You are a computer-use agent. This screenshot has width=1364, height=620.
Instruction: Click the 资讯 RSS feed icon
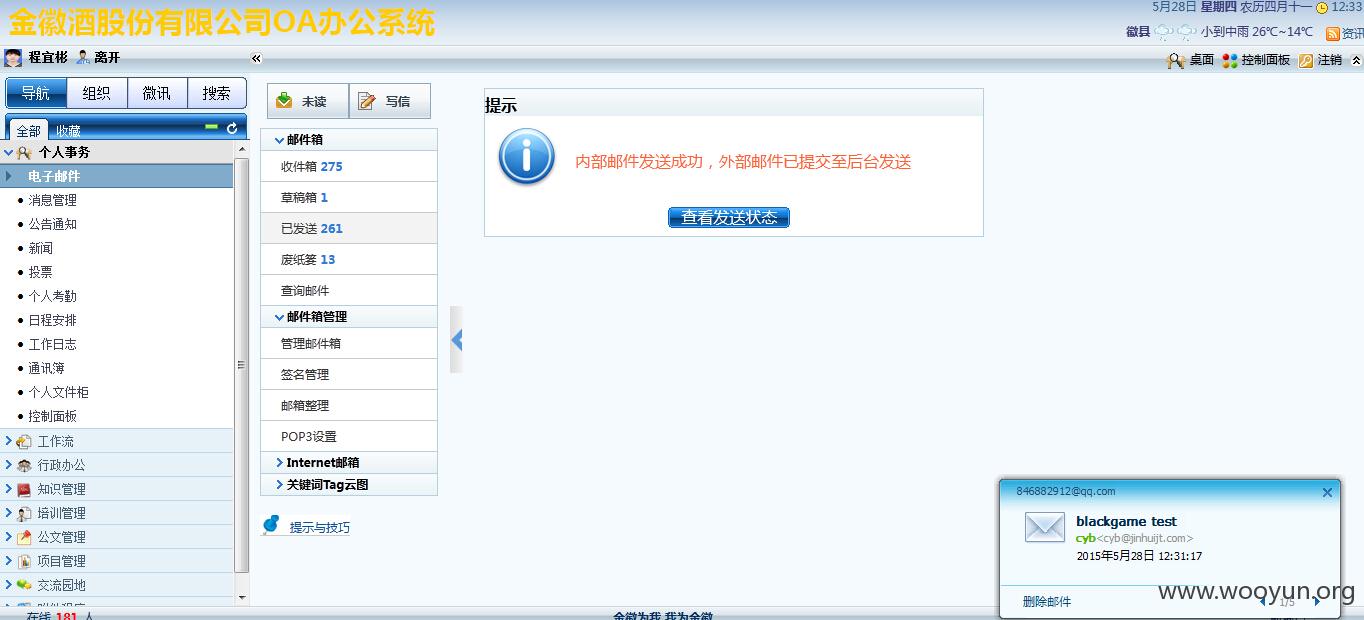1332,33
